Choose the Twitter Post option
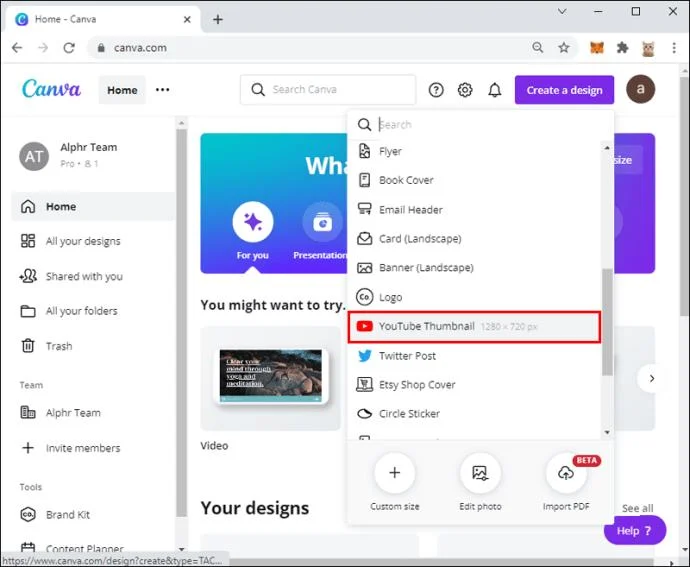Viewport: 690px width, 567px height. point(474,356)
